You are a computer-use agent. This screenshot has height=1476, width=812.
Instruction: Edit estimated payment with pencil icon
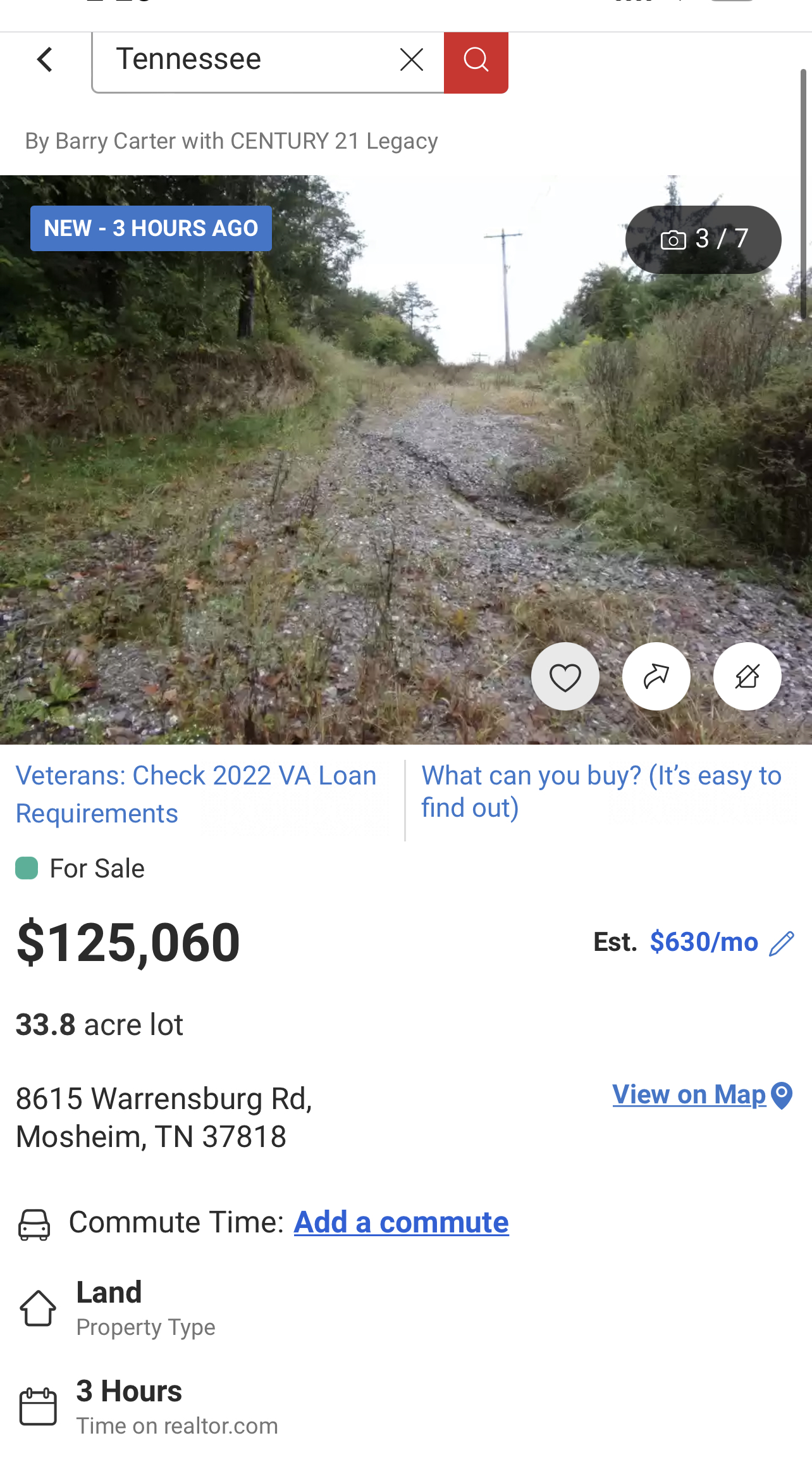[782, 943]
